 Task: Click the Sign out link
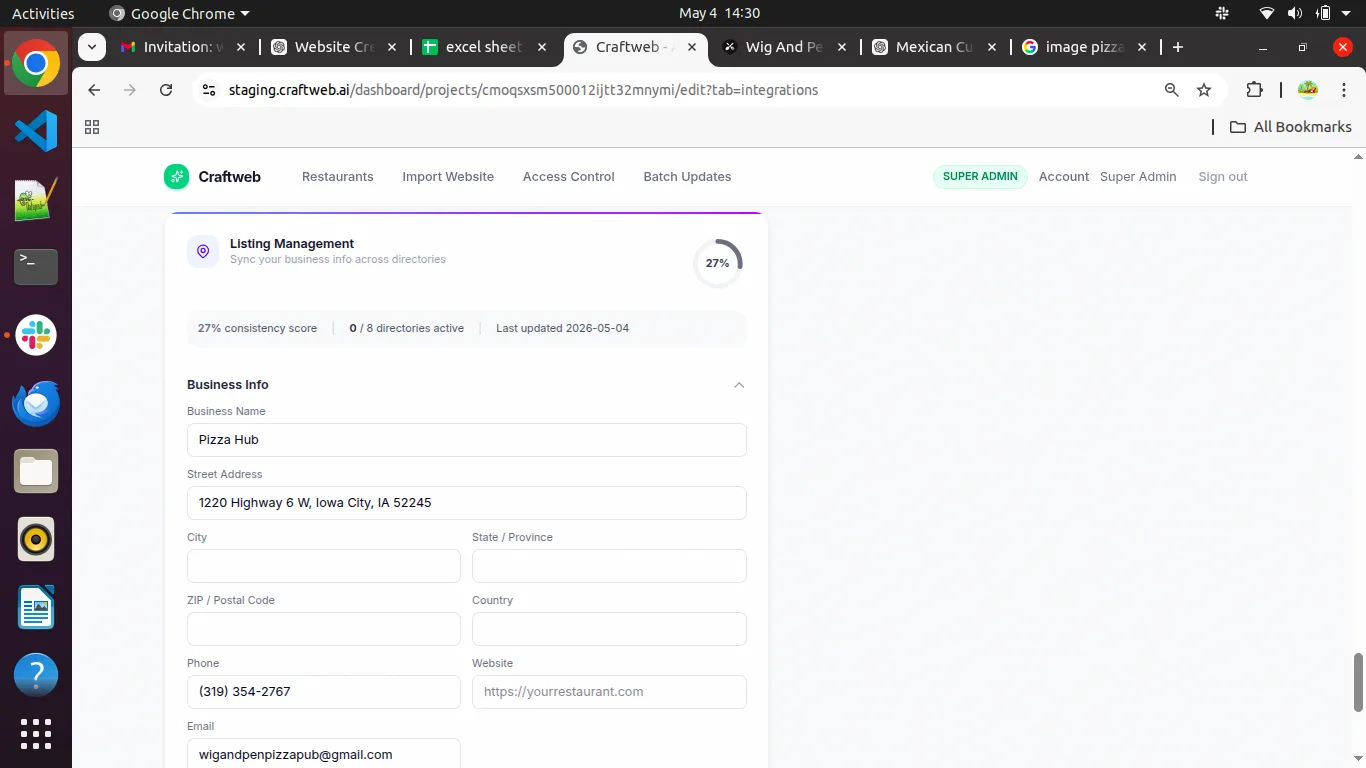click(1223, 177)
